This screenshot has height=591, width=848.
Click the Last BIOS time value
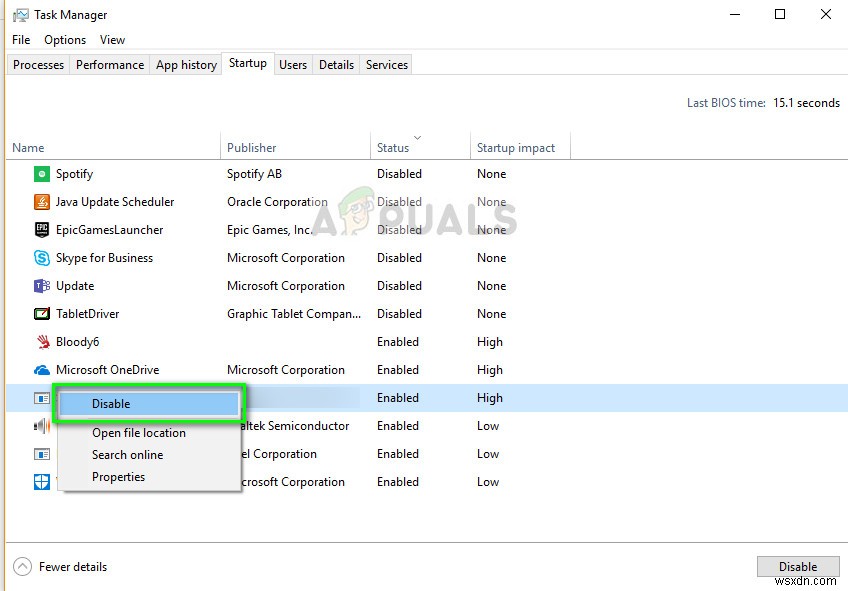pos(806,103)
